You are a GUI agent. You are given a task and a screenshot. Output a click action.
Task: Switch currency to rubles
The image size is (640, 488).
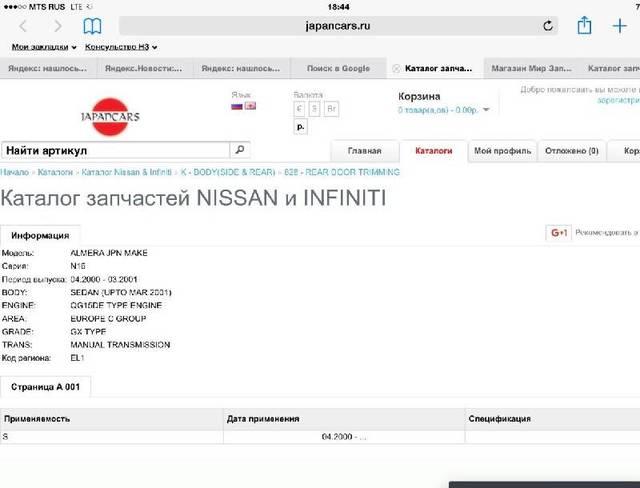(x=301, y=127)
